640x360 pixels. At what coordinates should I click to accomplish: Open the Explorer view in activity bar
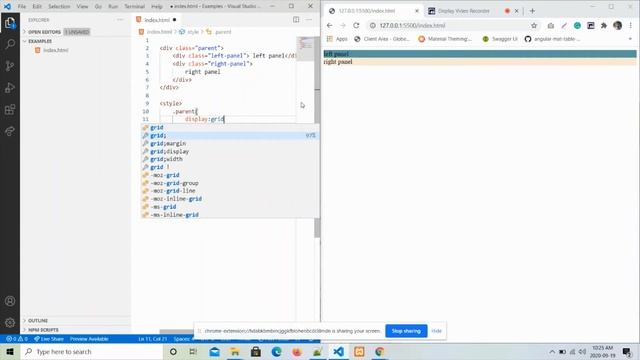click(10, 23)
